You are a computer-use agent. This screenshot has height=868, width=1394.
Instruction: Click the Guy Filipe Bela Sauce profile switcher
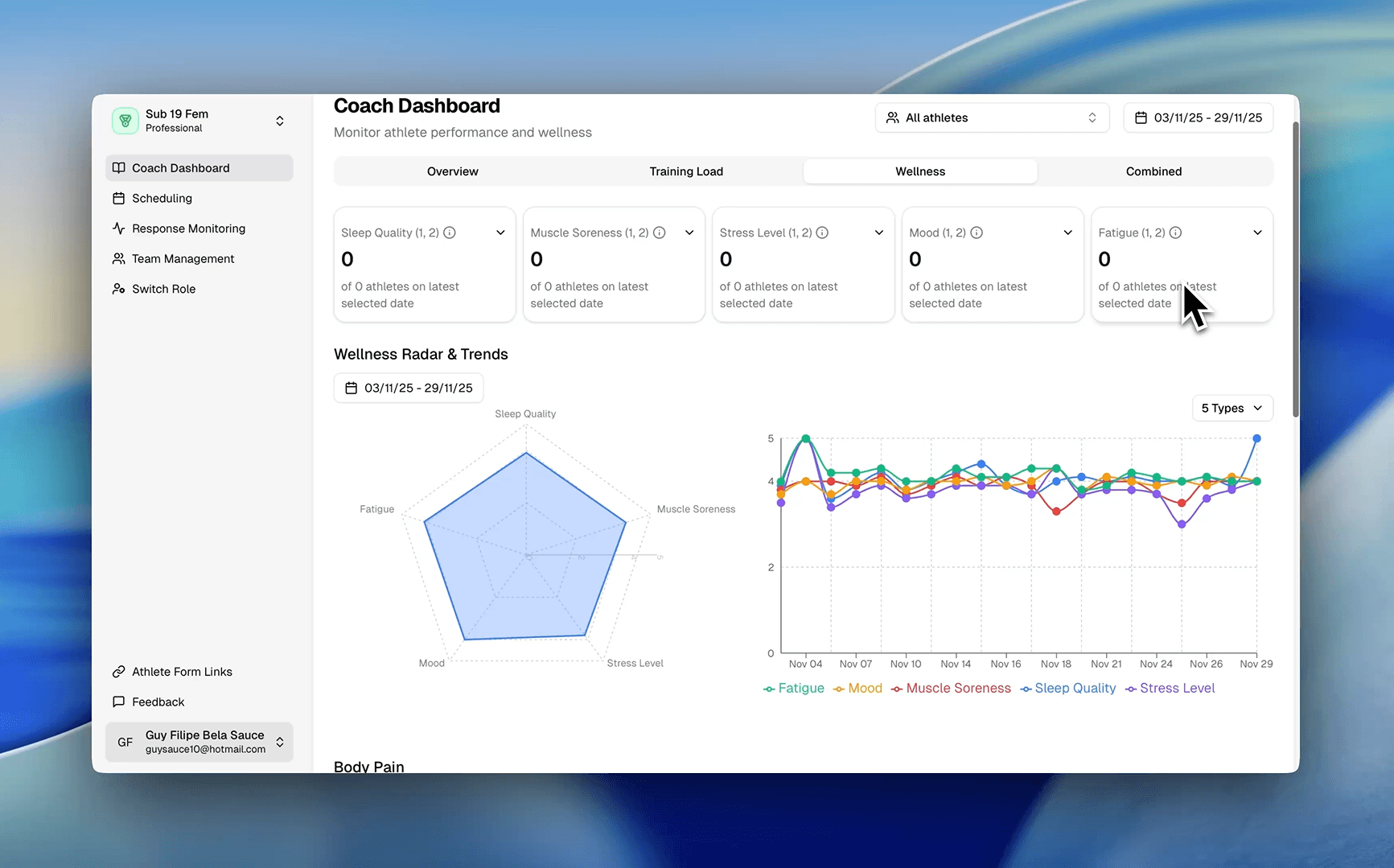[199, 741]
